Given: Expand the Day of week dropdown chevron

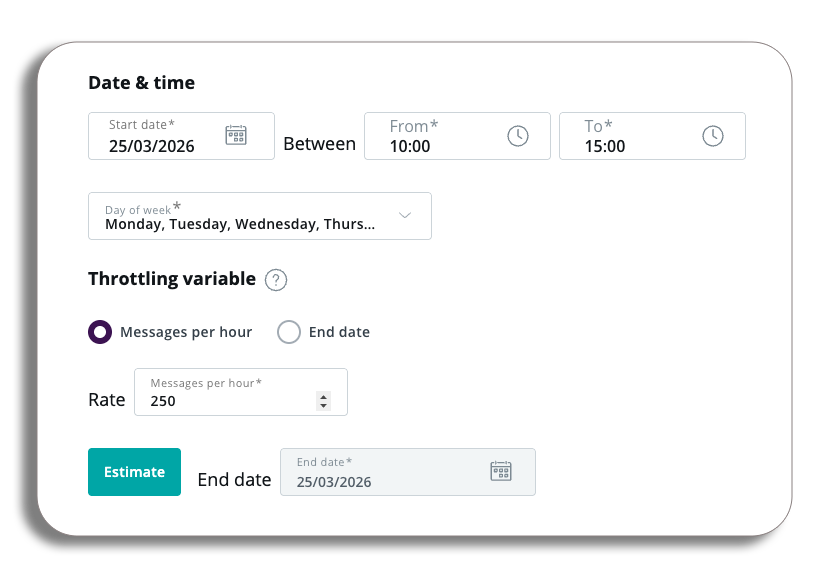Looking at the screenshot, I should 405,215.
